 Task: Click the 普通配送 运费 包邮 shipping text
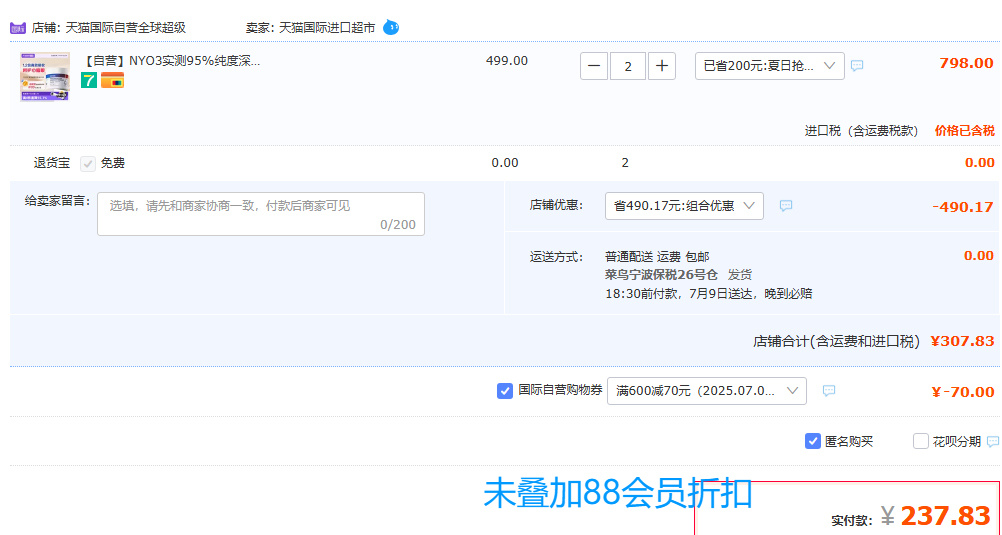pyautogui.click(x=657, y=257)
